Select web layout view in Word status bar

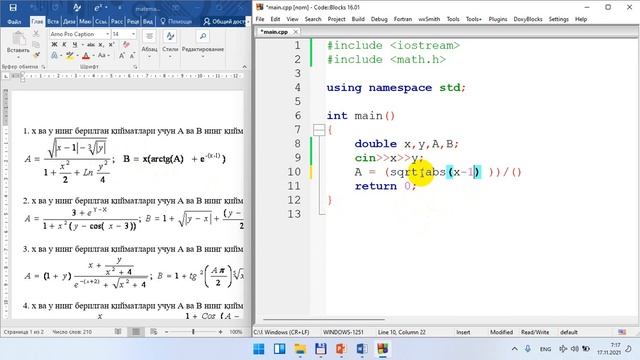click(x=153, y=332)
